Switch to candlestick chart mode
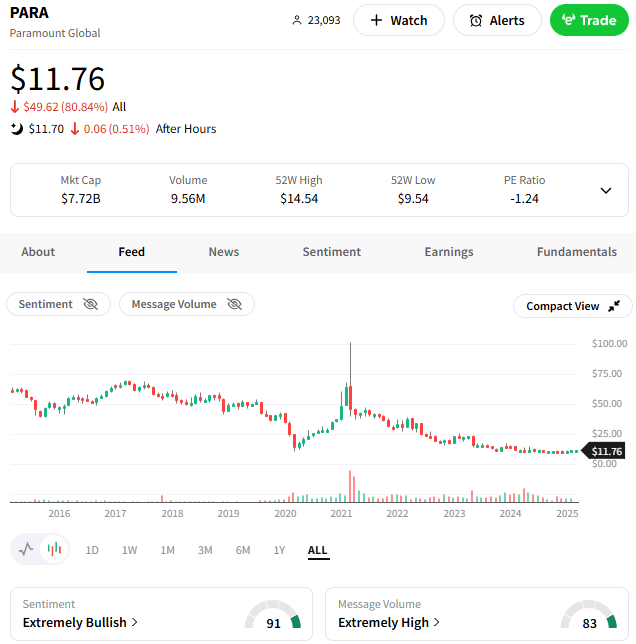Screen dimensions: 636x644 pyautogui.click(x=54, y=549)
